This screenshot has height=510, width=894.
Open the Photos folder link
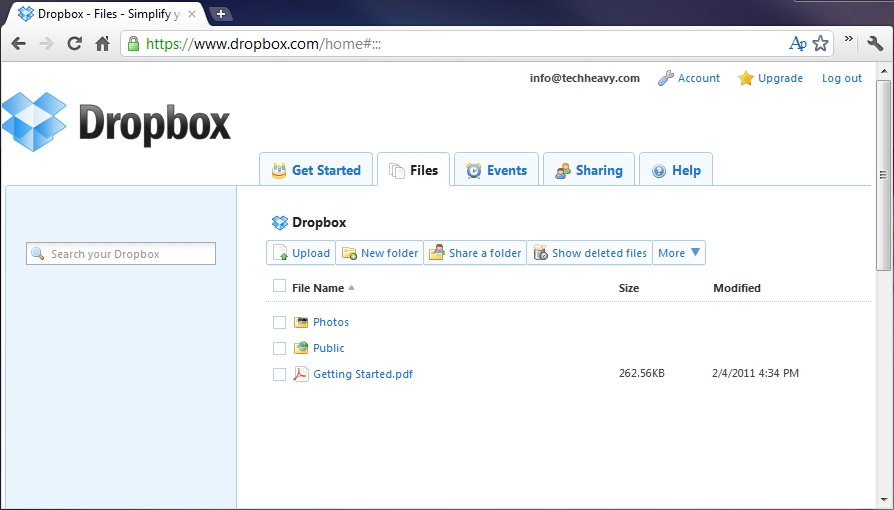click(x=331, y=322)
